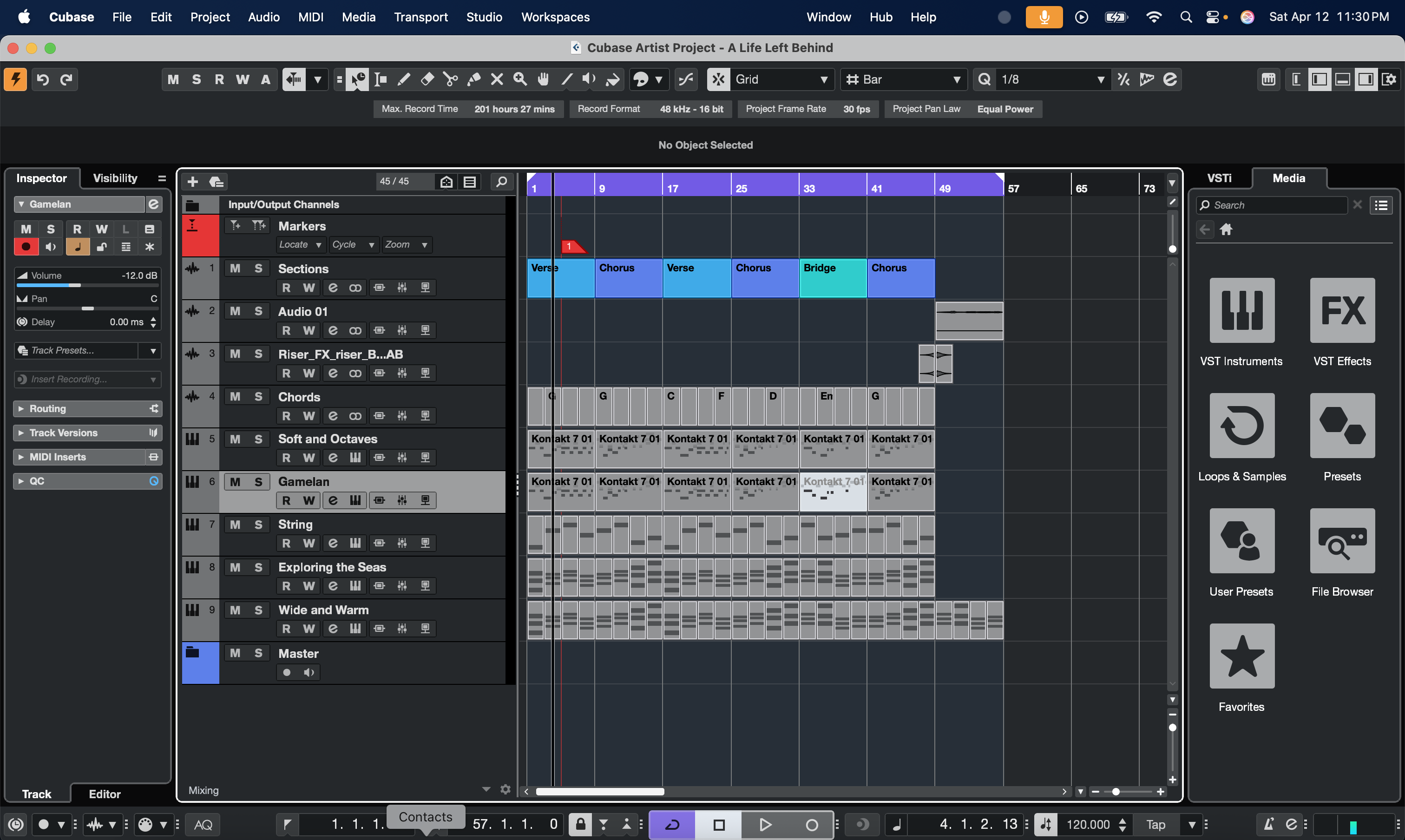Open Markers Cycle dropdown
The width and height of the screenshot is (1405, 840).
tap(353, 244)
